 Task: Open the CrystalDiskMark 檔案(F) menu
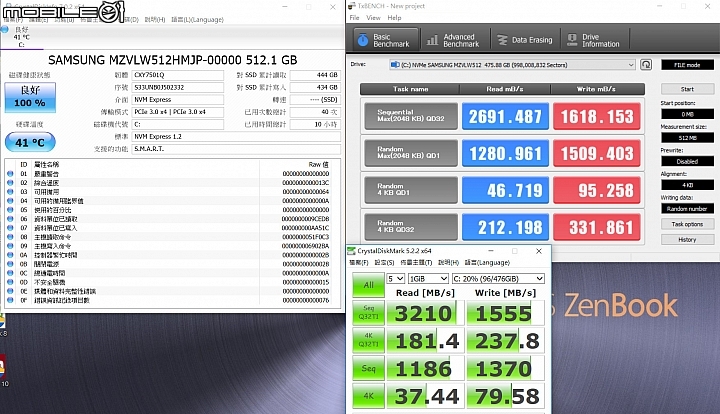click(x=359, y=263)
